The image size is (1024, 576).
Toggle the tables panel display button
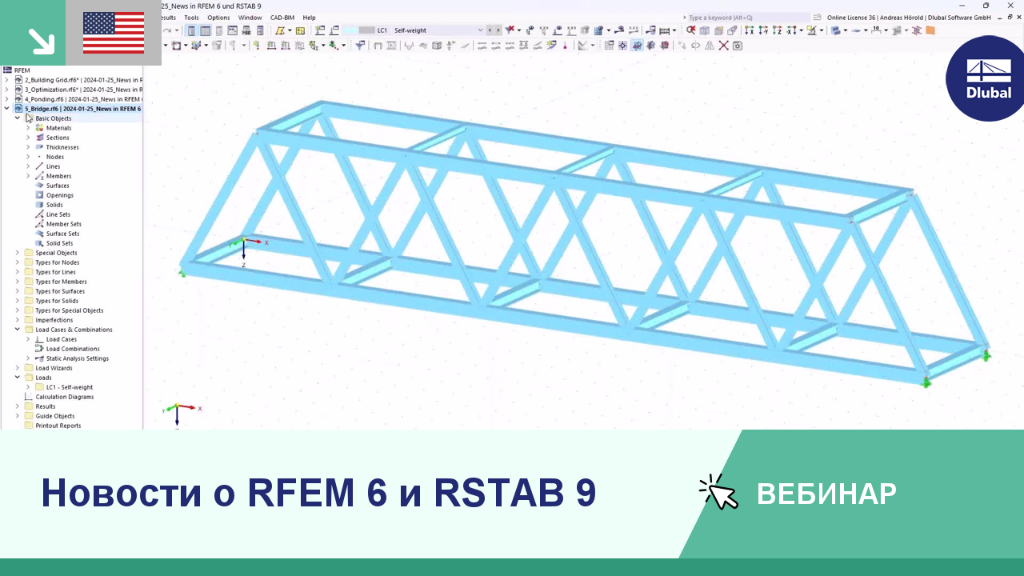click(x=205, y=30)
